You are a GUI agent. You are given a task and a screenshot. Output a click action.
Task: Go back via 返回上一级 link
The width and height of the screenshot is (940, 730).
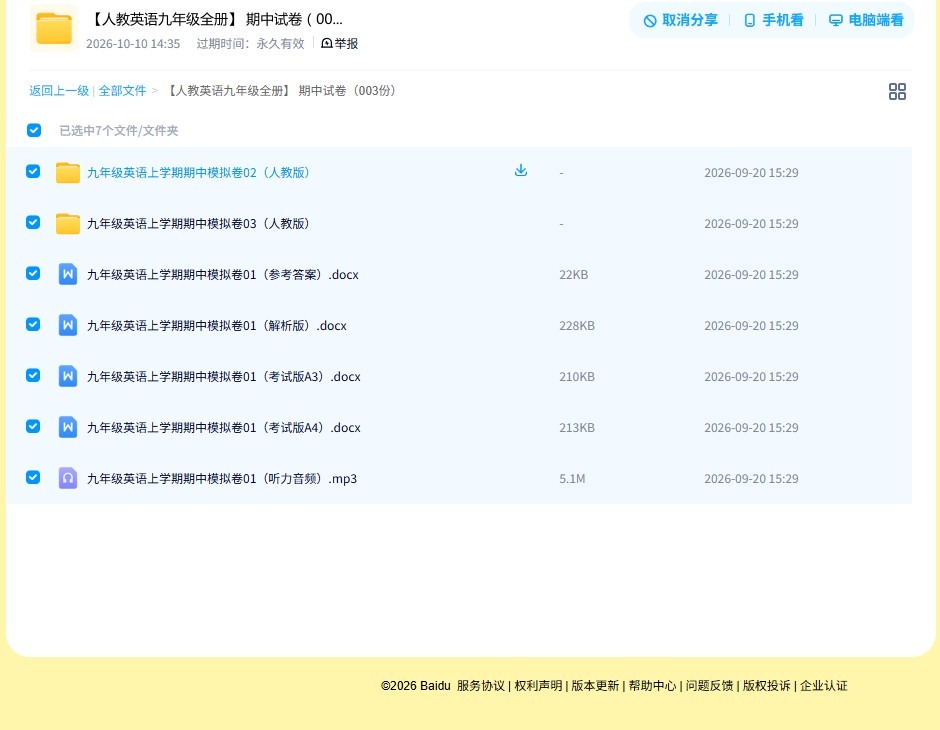point(59,91)
